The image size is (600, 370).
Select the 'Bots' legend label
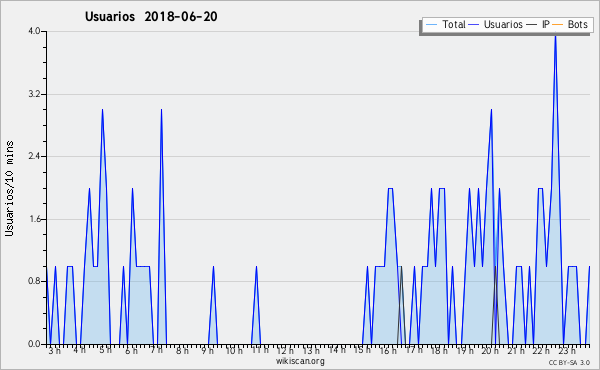point(577,24)
